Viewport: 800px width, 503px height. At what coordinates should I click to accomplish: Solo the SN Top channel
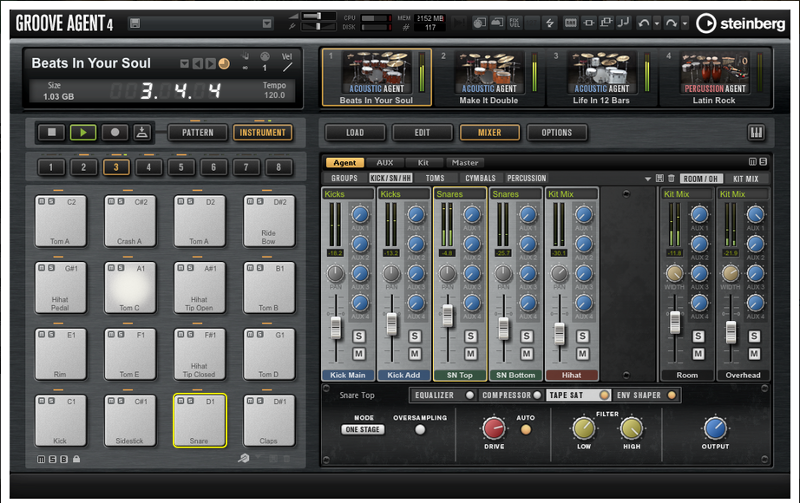coord(470,336)
